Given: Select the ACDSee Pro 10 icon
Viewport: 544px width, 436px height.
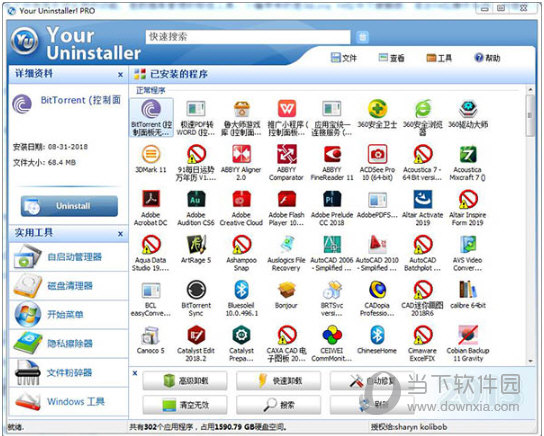Looking at the screenshot, I should coord(377,154).
